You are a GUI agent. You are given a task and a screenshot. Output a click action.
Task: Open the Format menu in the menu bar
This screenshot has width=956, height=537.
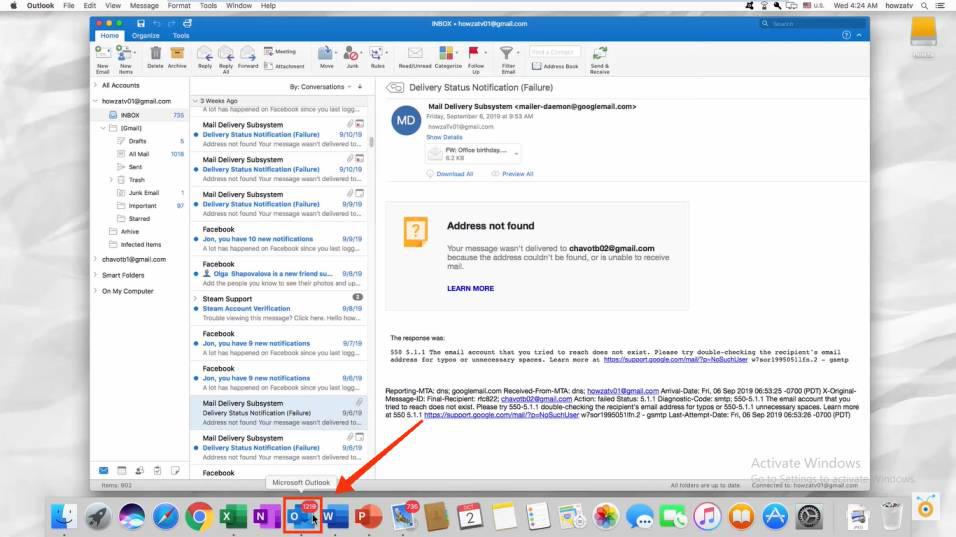[x=179, y=5]
